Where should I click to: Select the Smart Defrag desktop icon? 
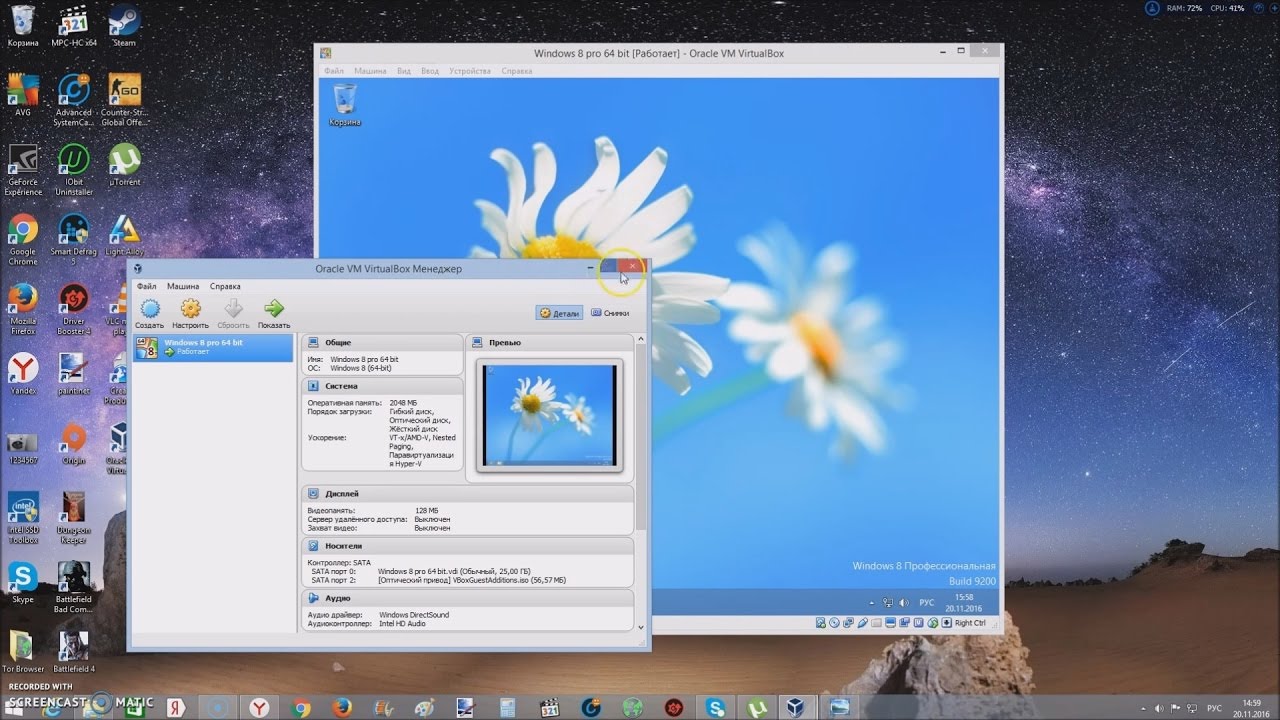pos(73,239)
